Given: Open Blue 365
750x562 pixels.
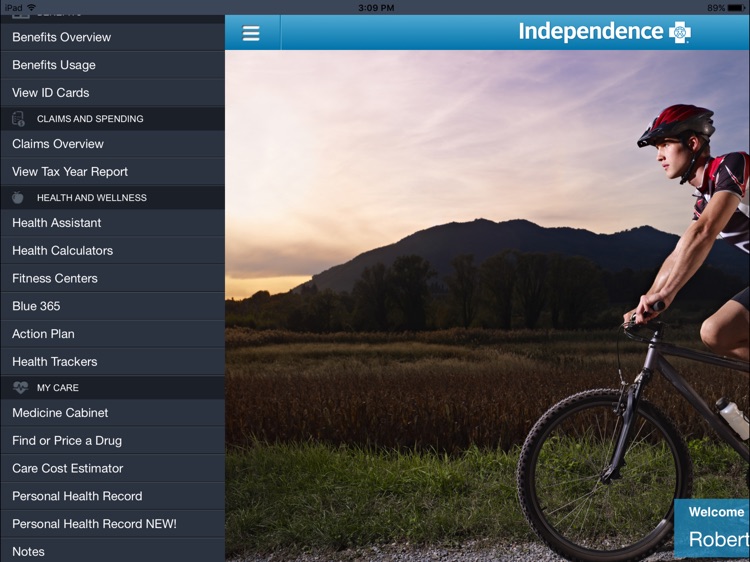Looking at the screenshot, I should click(112, 306).
